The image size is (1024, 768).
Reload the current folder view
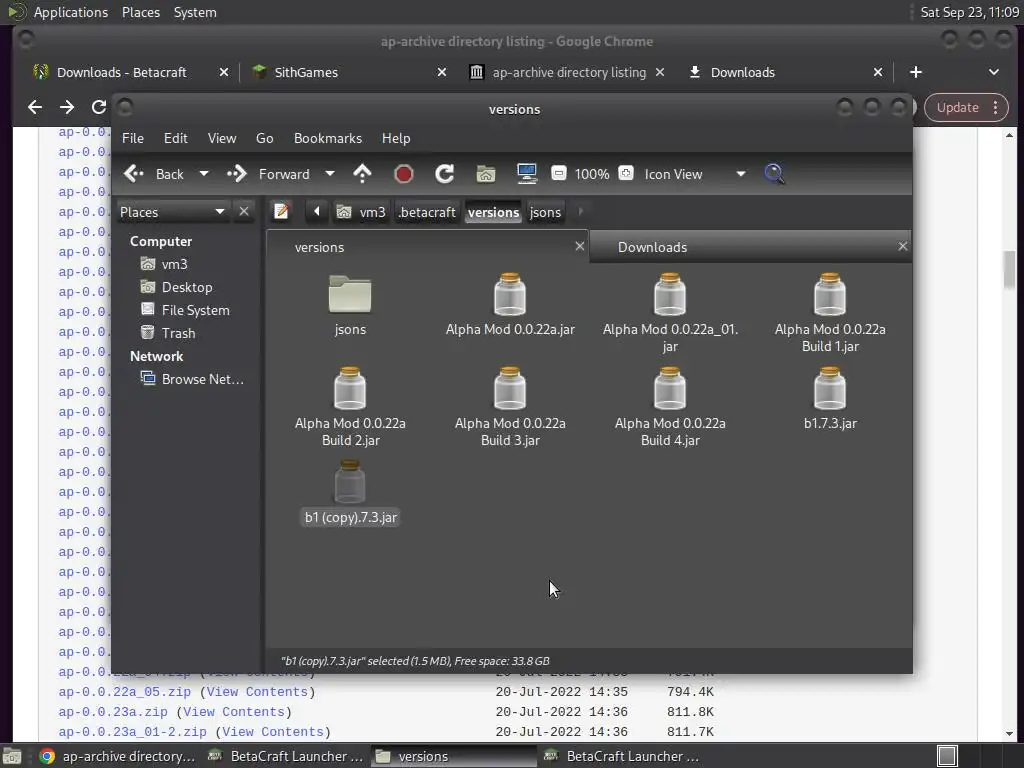[x=445, y=174]
